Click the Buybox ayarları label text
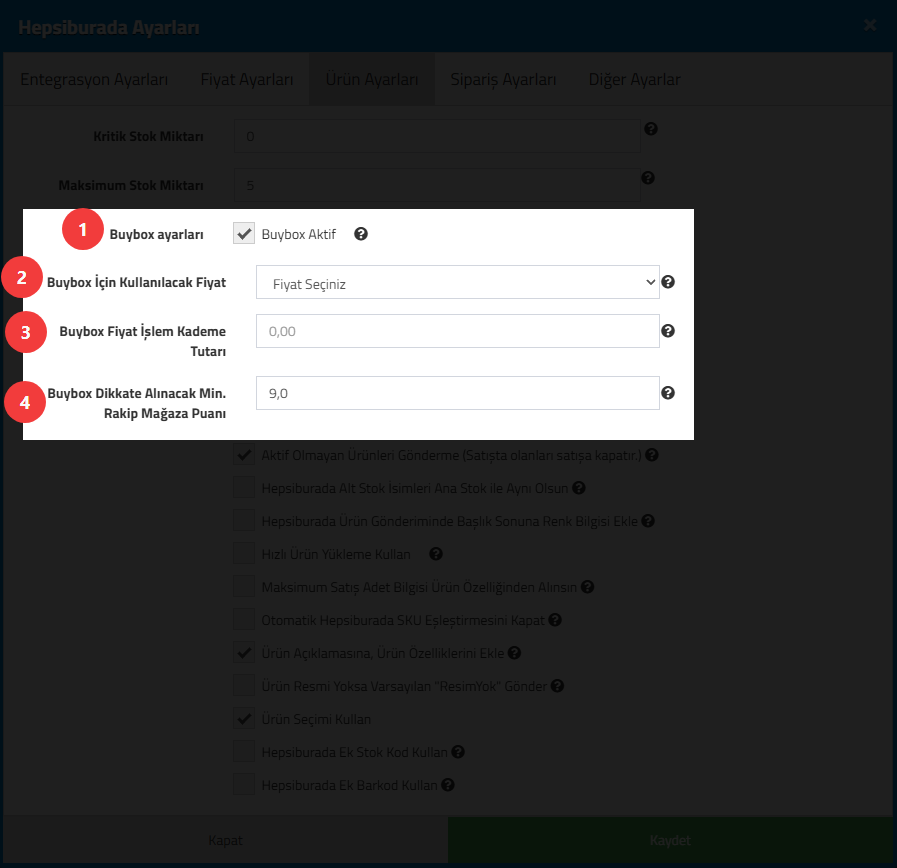The image size is (897, 868). pos(156,235)
